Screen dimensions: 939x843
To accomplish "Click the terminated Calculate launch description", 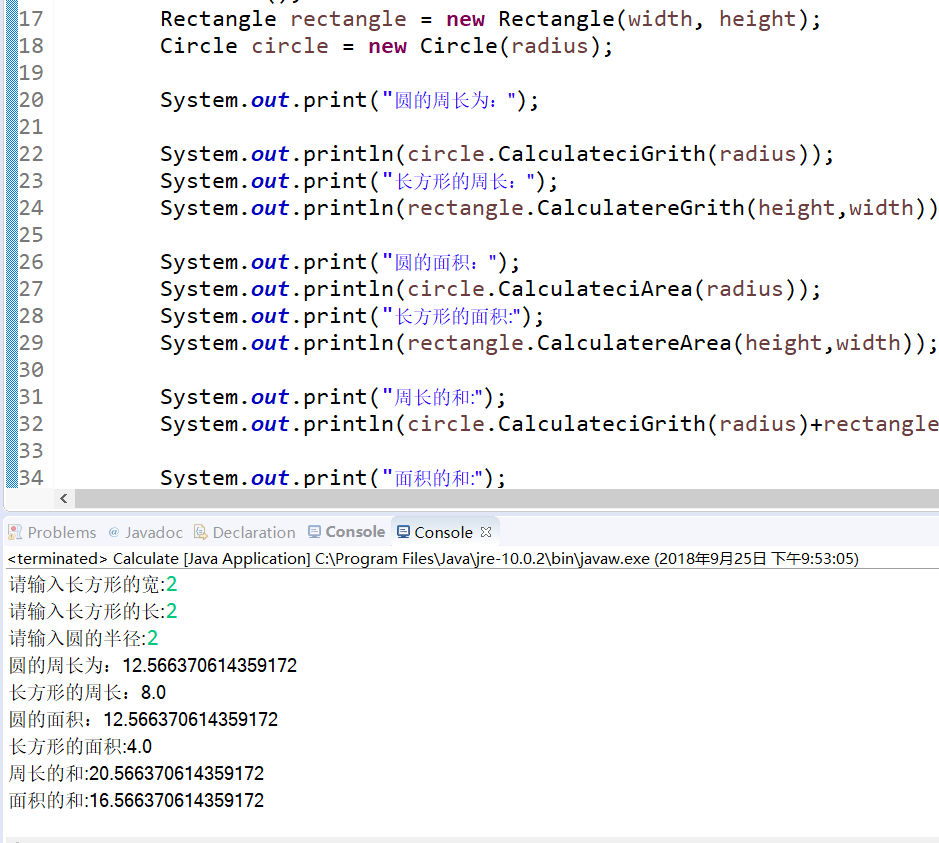I will [433, 559].
